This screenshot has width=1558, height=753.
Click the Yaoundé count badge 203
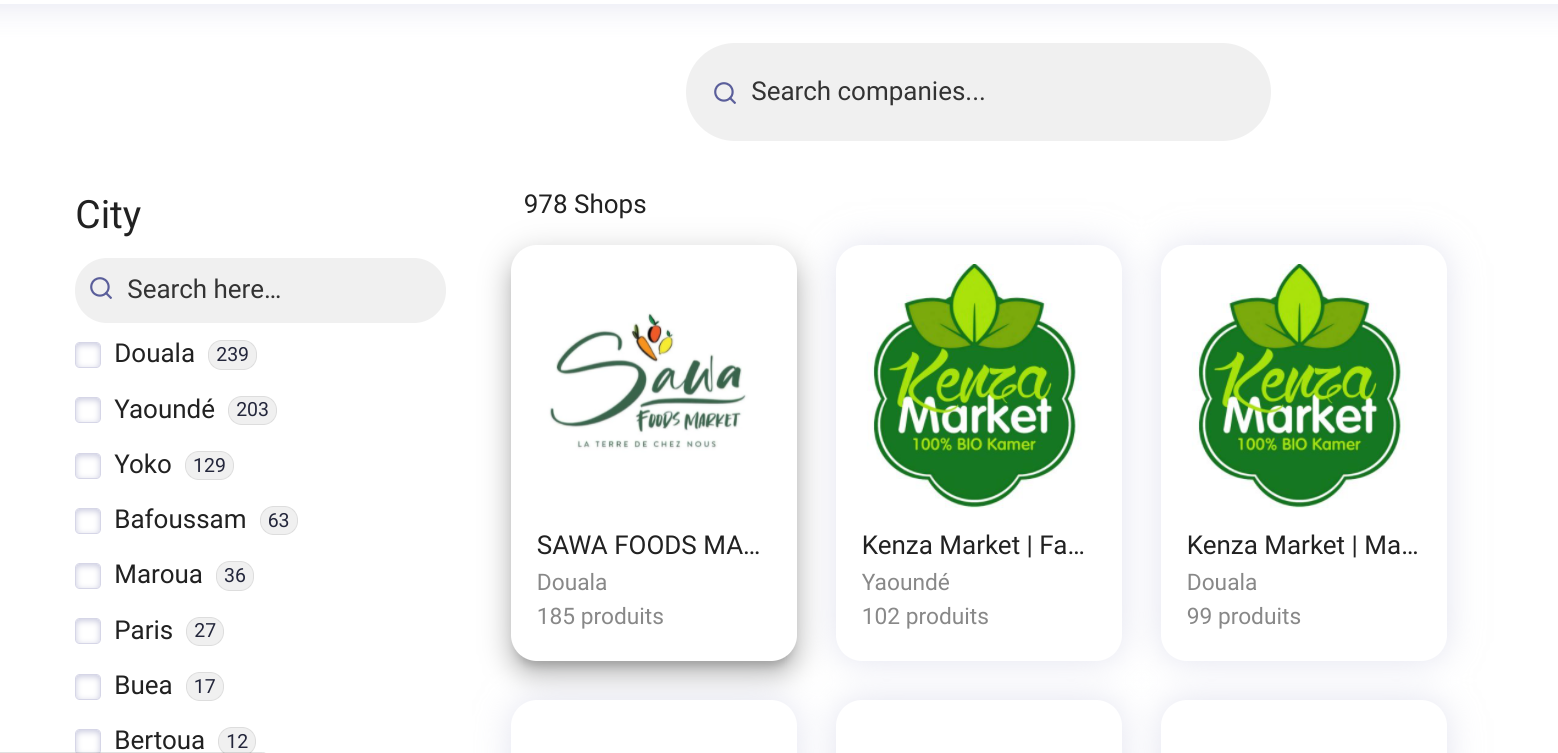tap(252, 410)
